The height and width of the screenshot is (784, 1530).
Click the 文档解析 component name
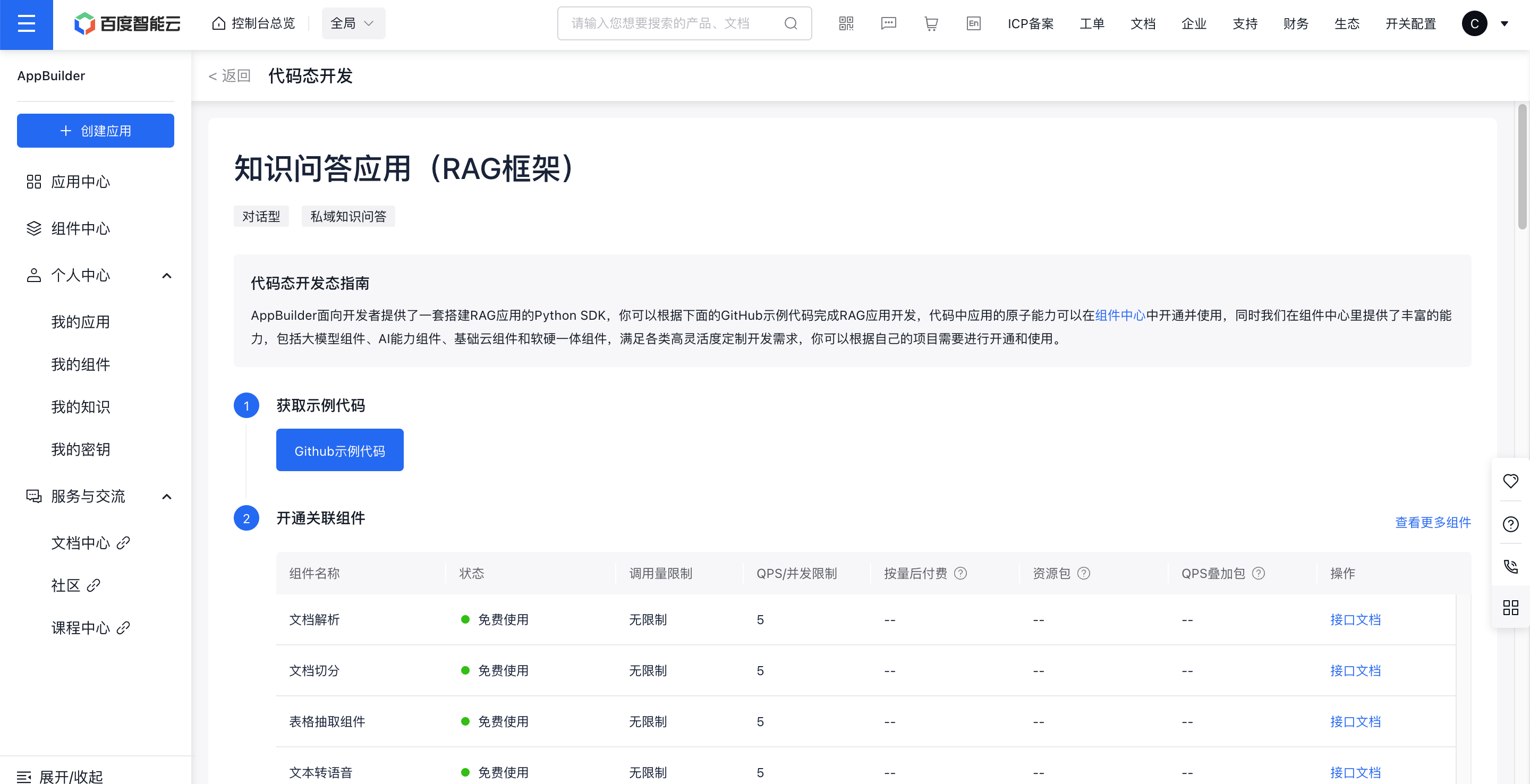coord(314,619)
